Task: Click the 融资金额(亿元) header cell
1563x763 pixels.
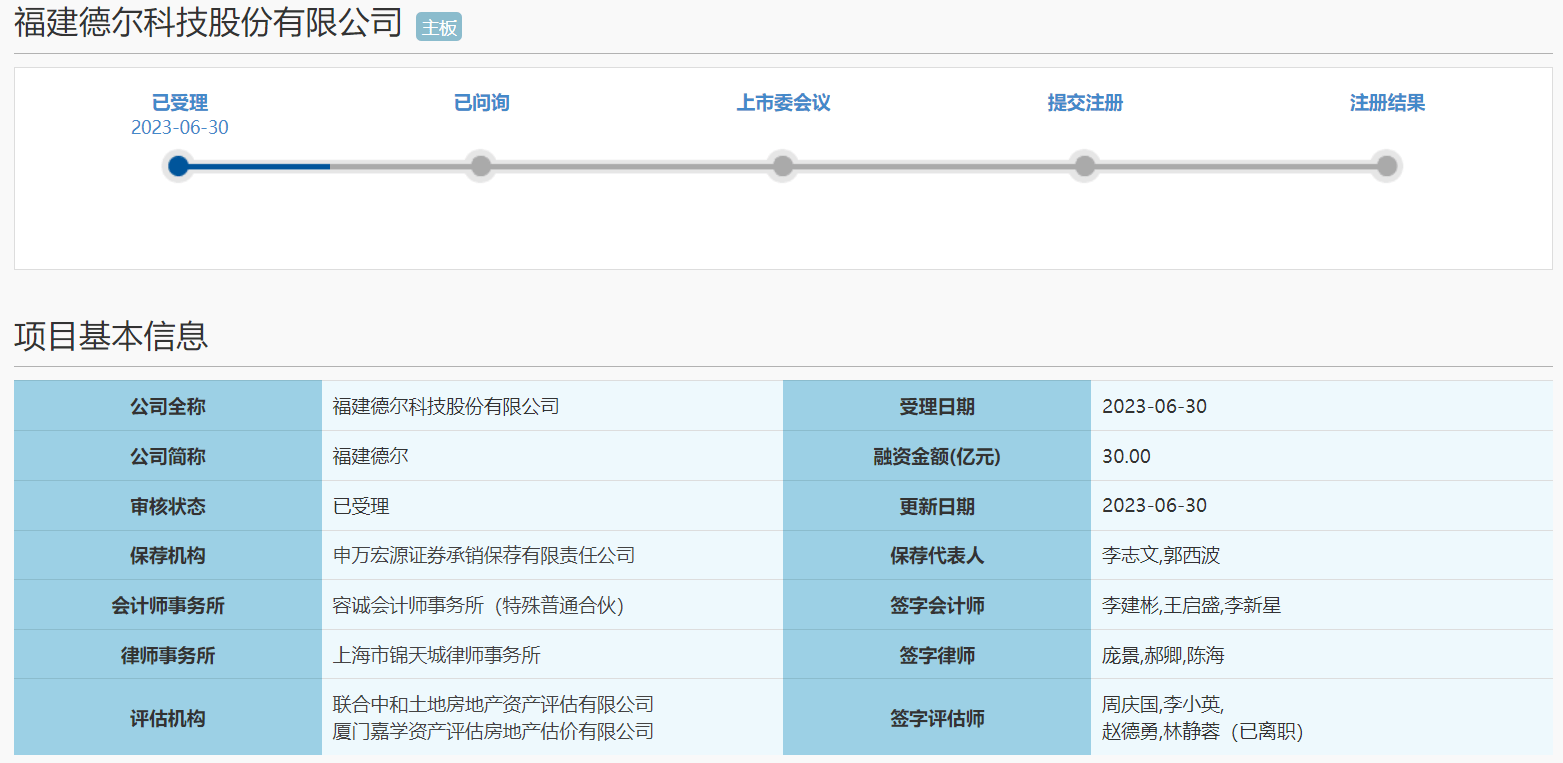Action: 937,456
